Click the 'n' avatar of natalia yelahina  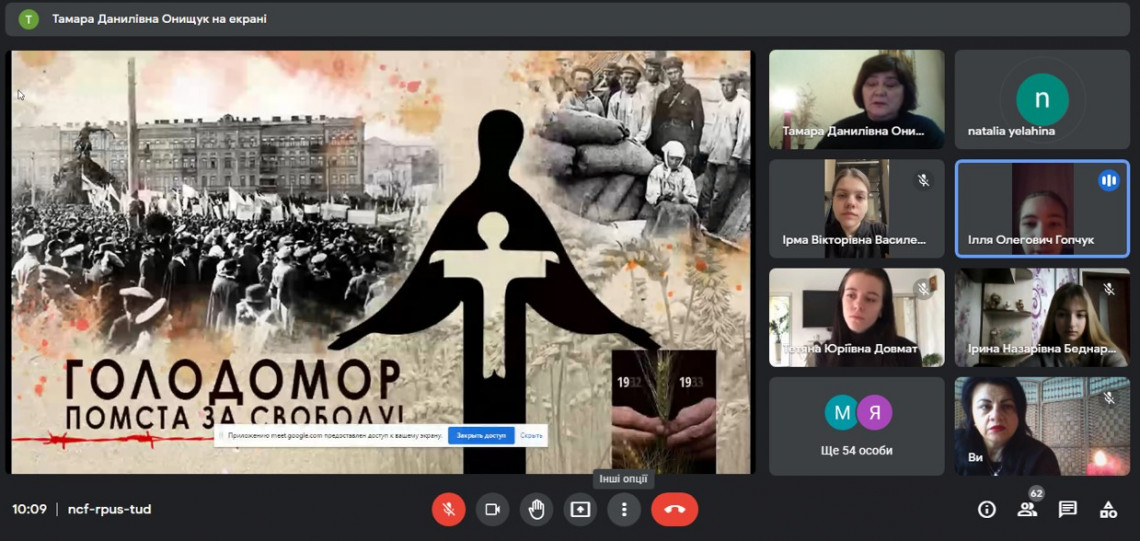[1042, 100]
